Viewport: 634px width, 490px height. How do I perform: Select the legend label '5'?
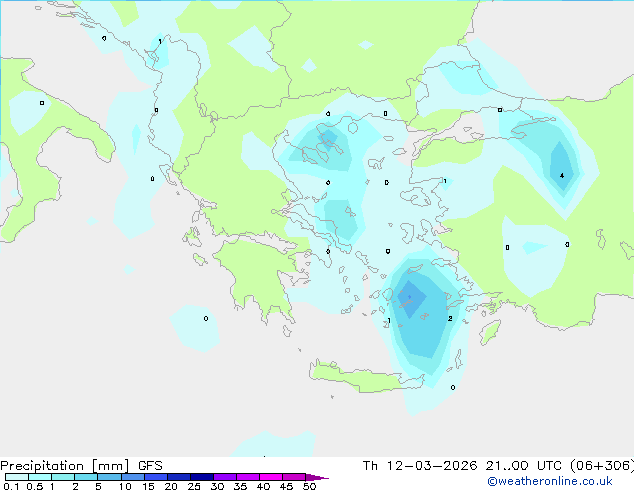click(x=98, y=486)
